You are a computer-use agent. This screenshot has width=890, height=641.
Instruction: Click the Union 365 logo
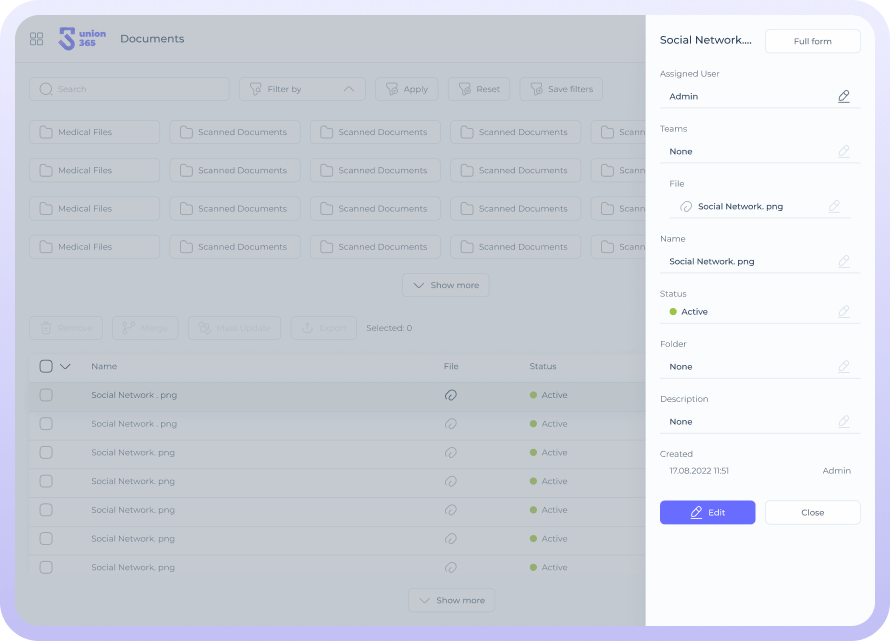[82, 39]
